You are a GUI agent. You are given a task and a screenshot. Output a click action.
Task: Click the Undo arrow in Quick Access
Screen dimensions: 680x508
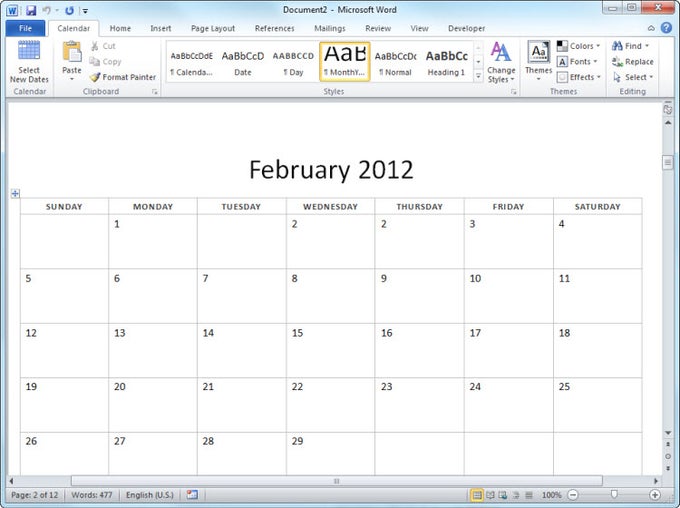tap(46, 10)
